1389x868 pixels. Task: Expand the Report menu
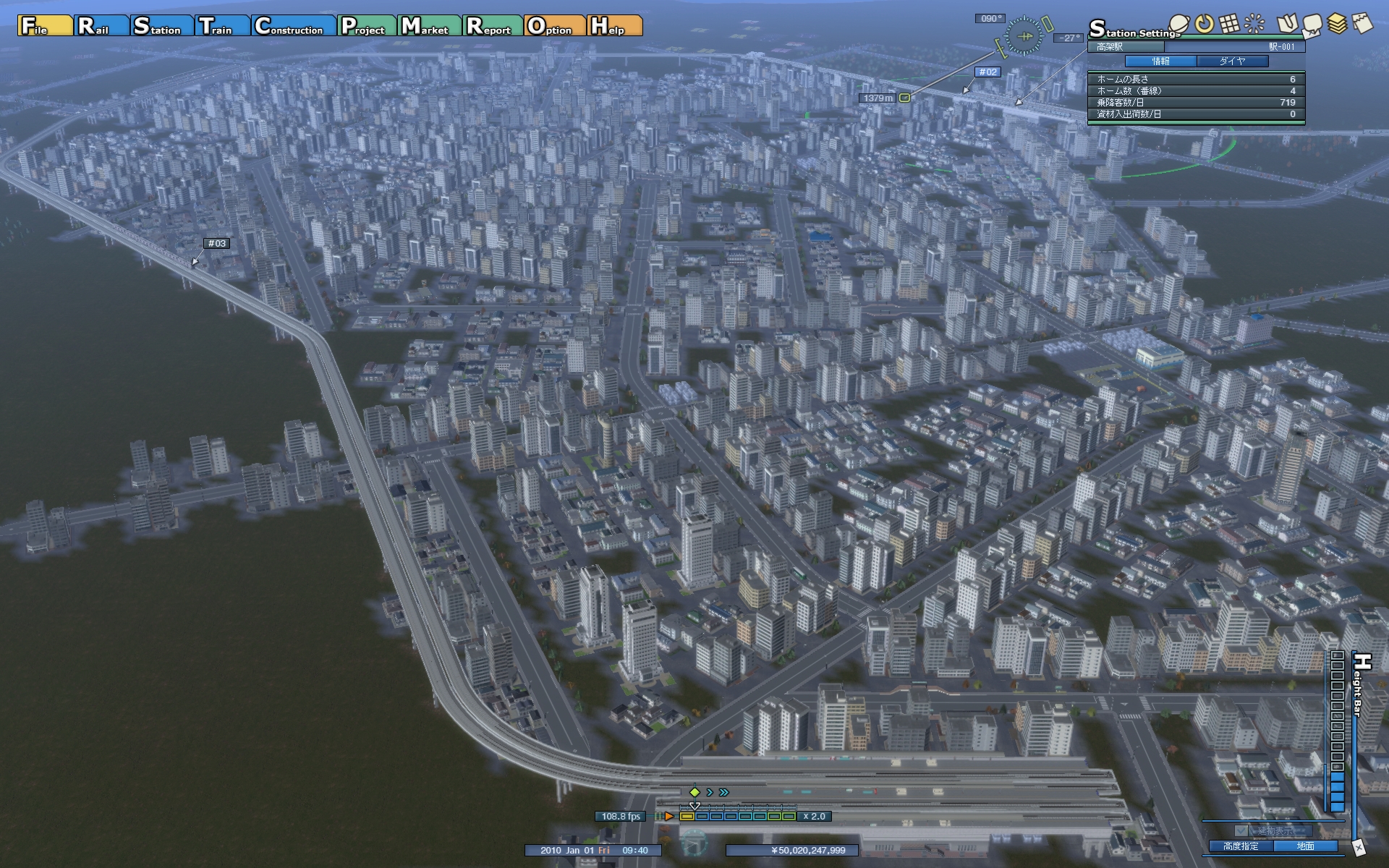(x=493, y=26)
